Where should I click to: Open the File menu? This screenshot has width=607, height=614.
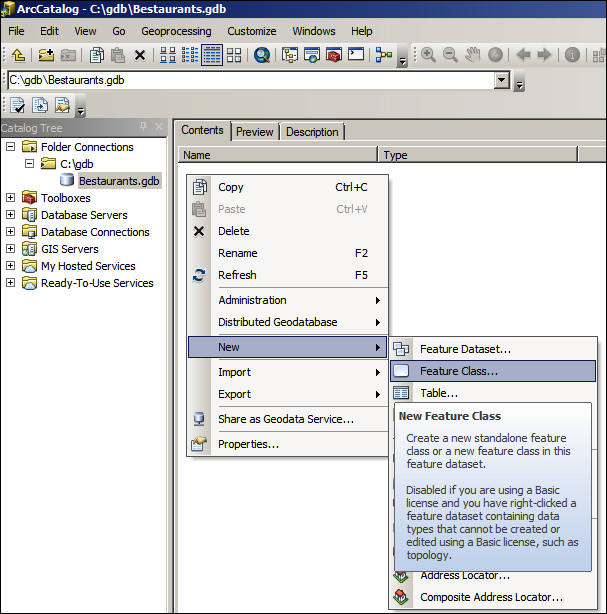16,31
